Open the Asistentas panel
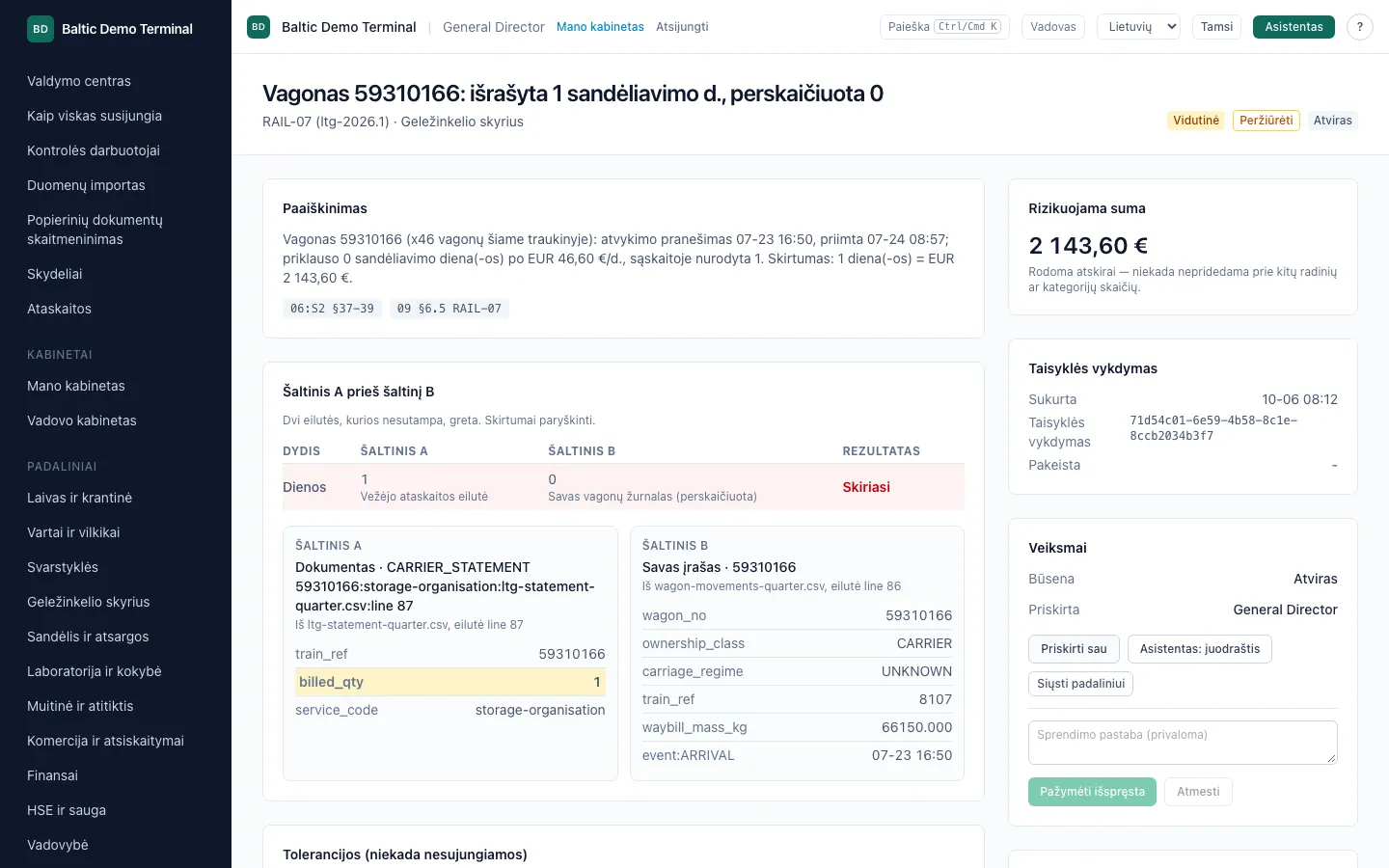 [x=1294, y=27]
